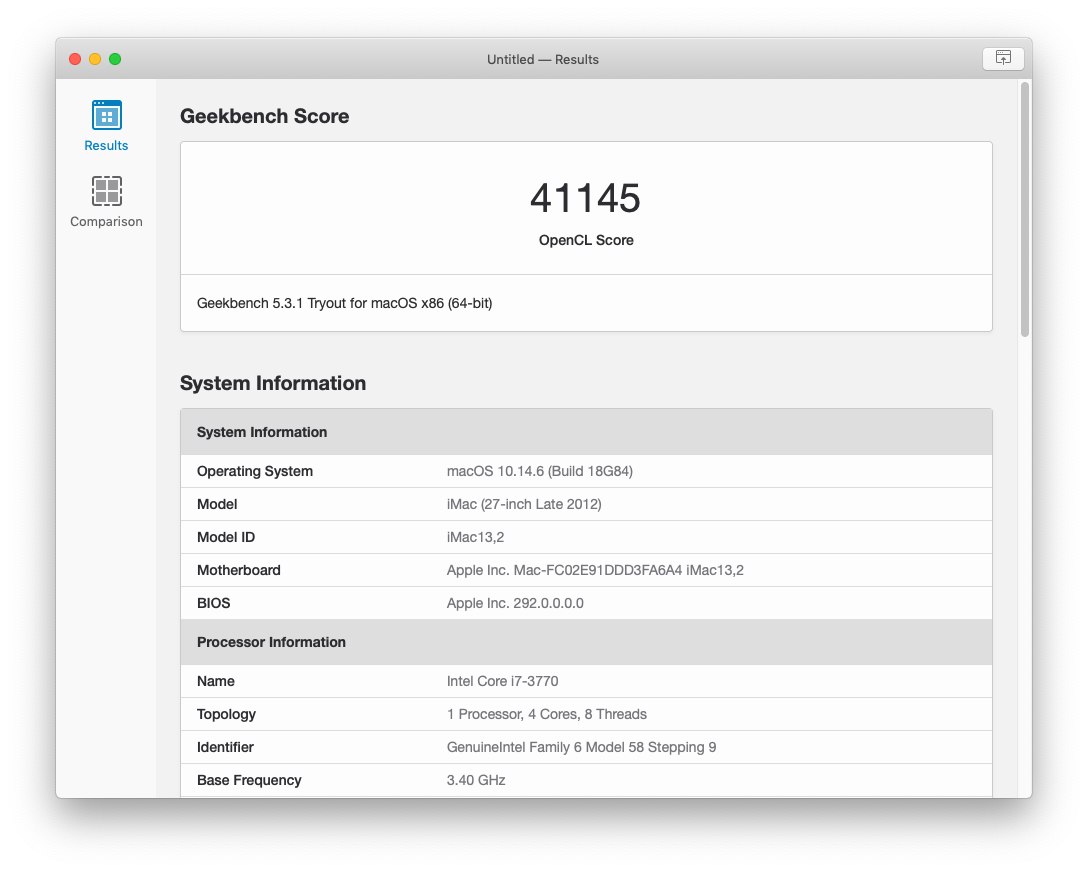Viewport: 1088px width, 872px height.
Task: Minimize the window with yellow button
Action: tap(95, 59)
